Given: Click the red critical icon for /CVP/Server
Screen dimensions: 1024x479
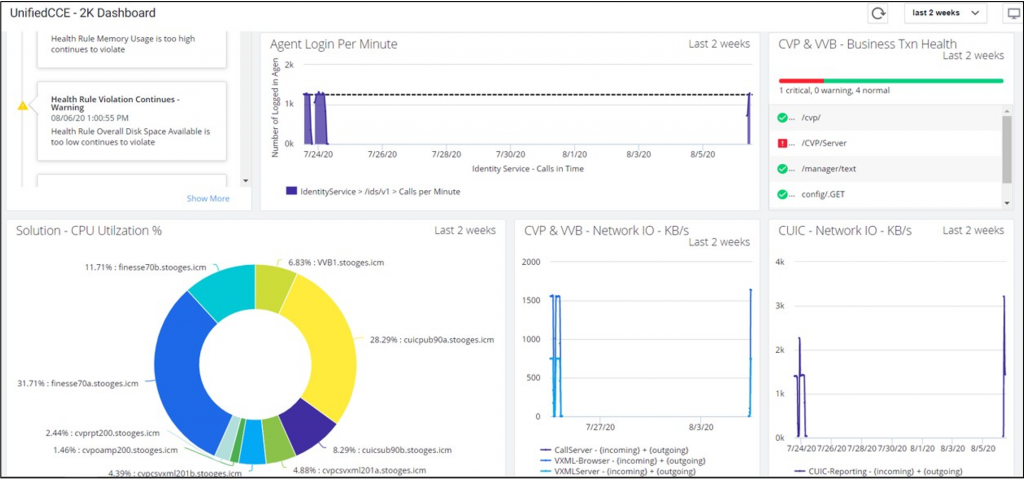Looking at the screenshot, I should click(783, 143).
